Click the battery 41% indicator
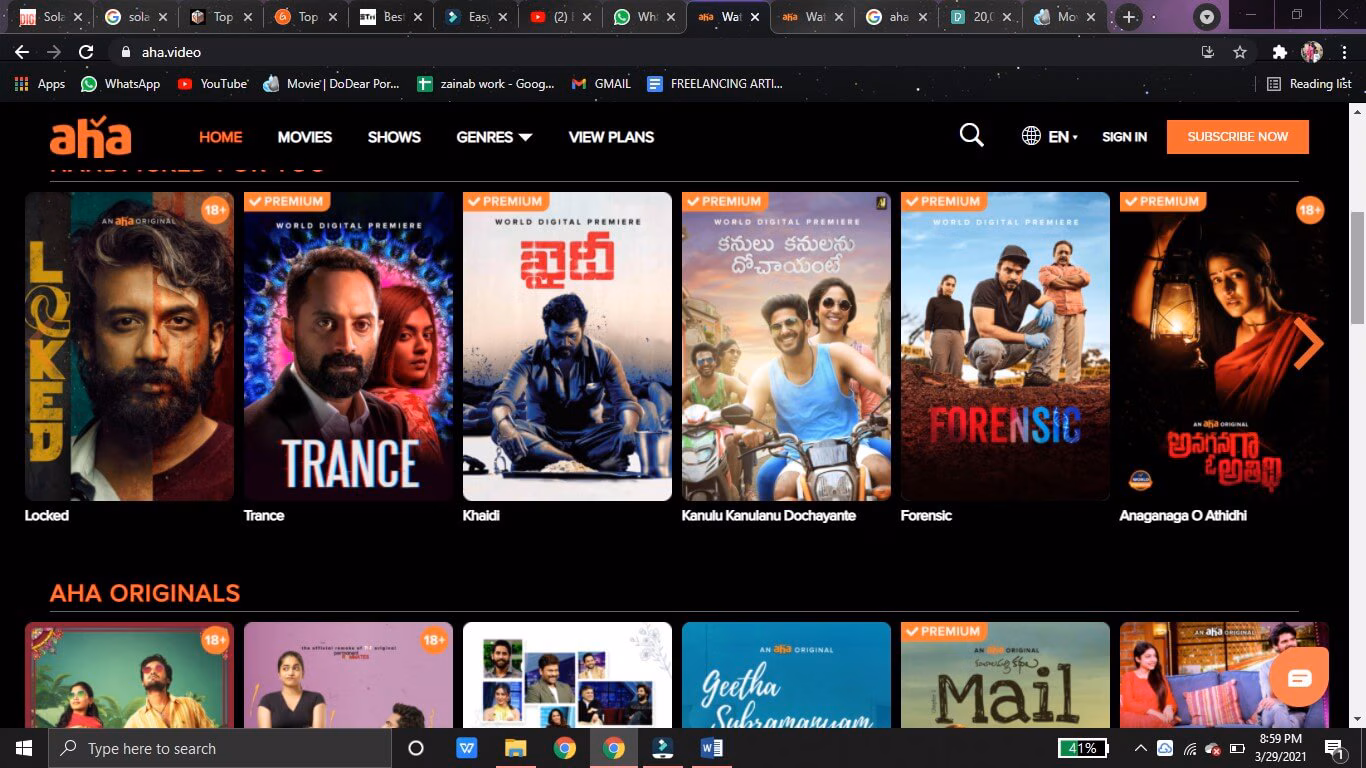 point(1083,748)
